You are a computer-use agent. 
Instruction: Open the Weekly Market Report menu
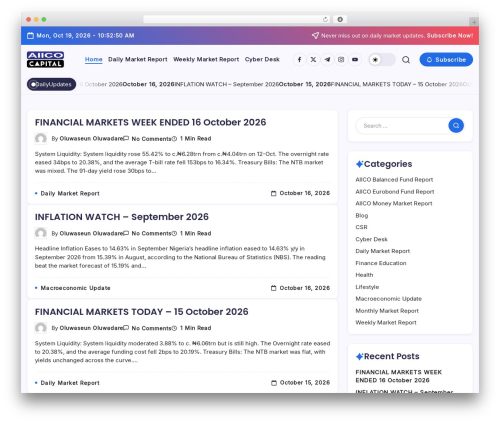coord(206,59)
